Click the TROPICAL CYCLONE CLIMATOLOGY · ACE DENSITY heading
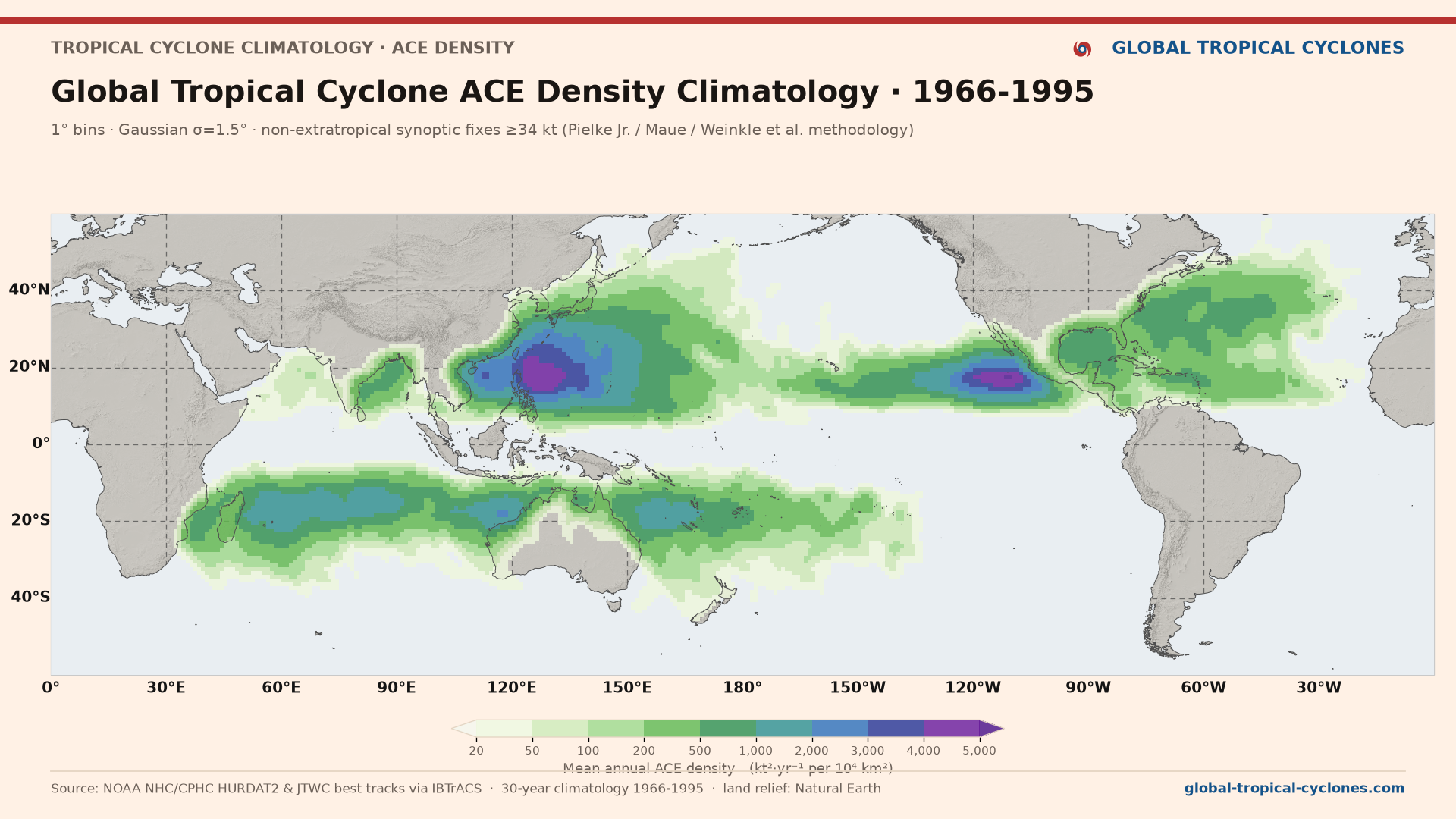 [x=283, y=48]
